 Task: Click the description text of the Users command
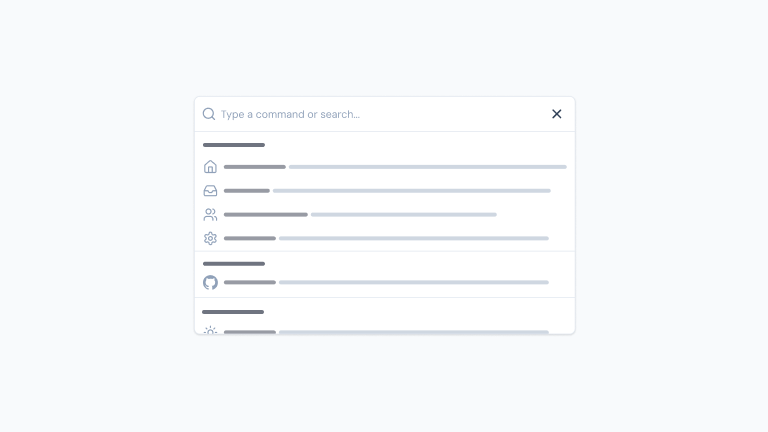click(x=404, y=215)
